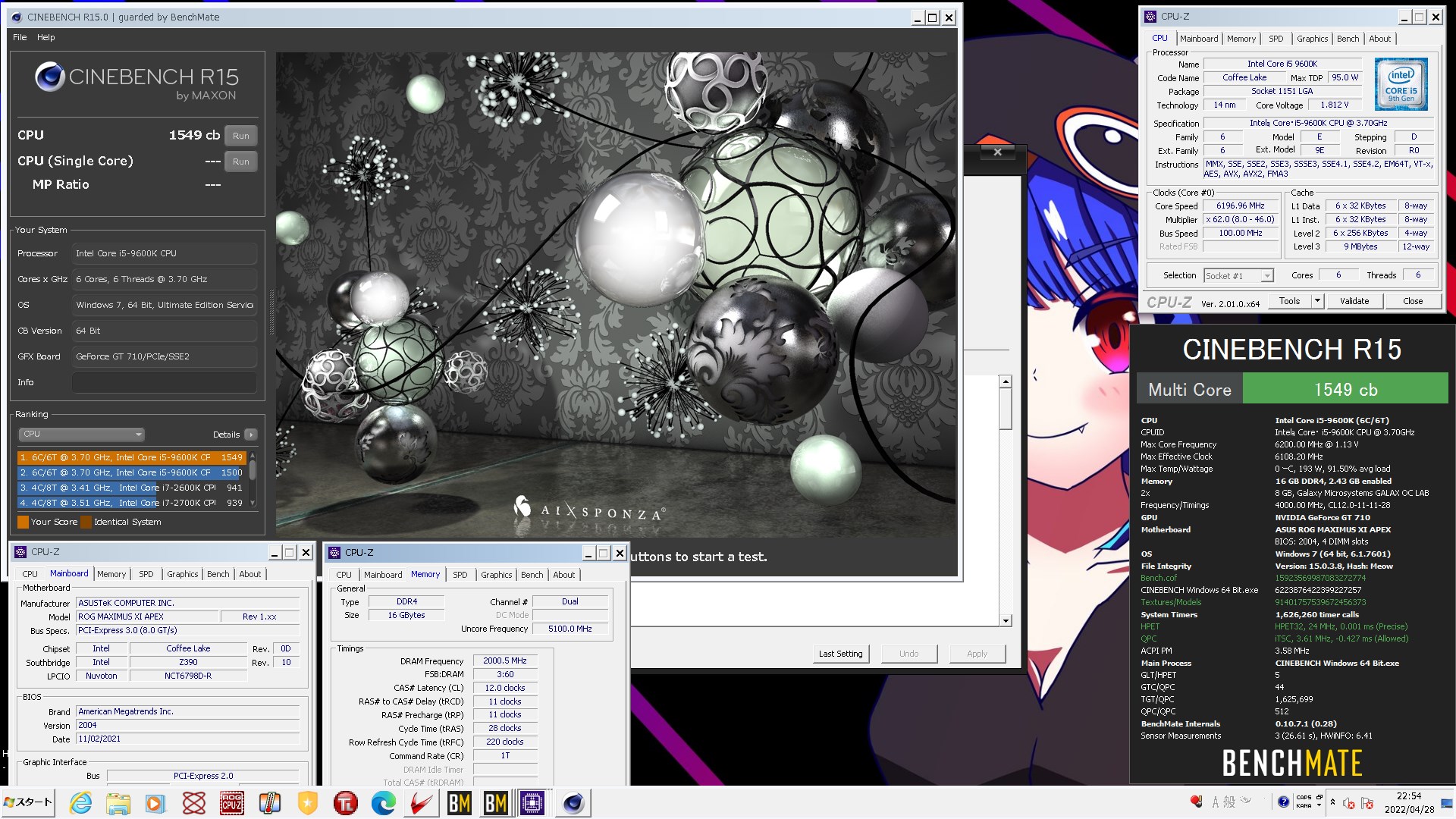1456x819 pixels.
Task: Click the スタート start button
Action: click(x=29, y=803)
